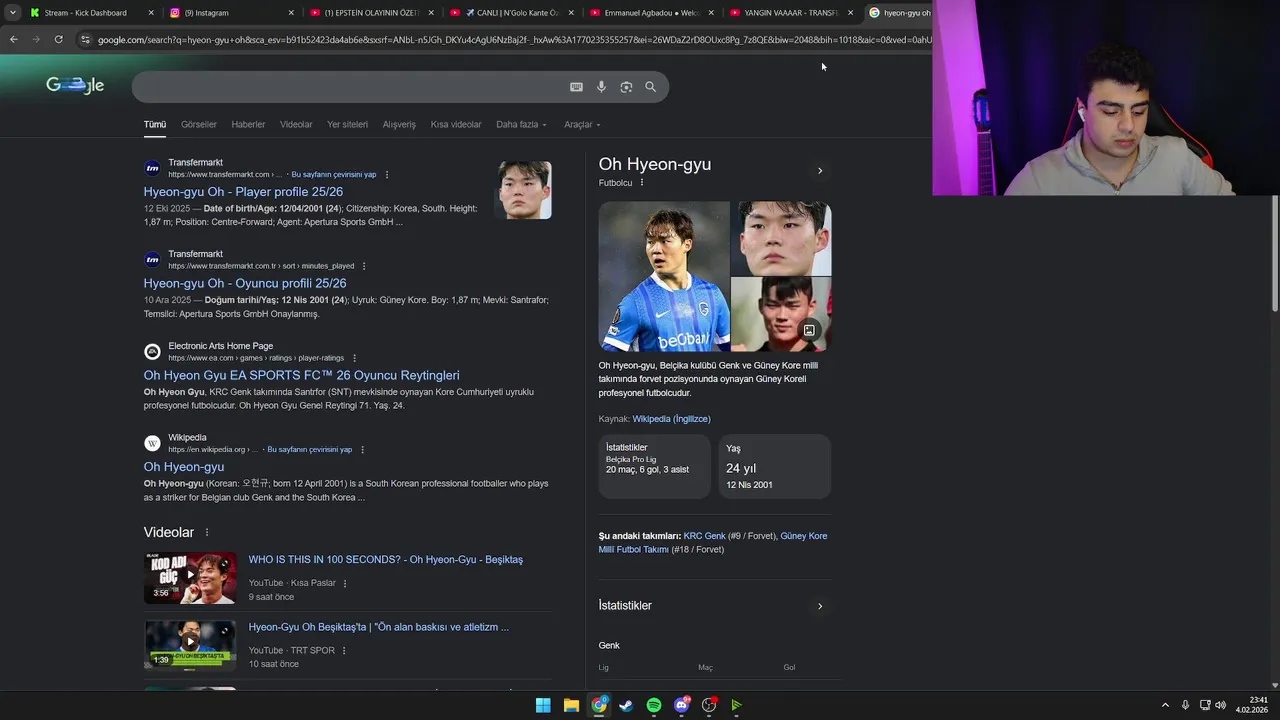Switch to Kısa videolar tab
The width and height of the screenshot is (1280, 720).
pyautogui.click(x=456, y=125)
